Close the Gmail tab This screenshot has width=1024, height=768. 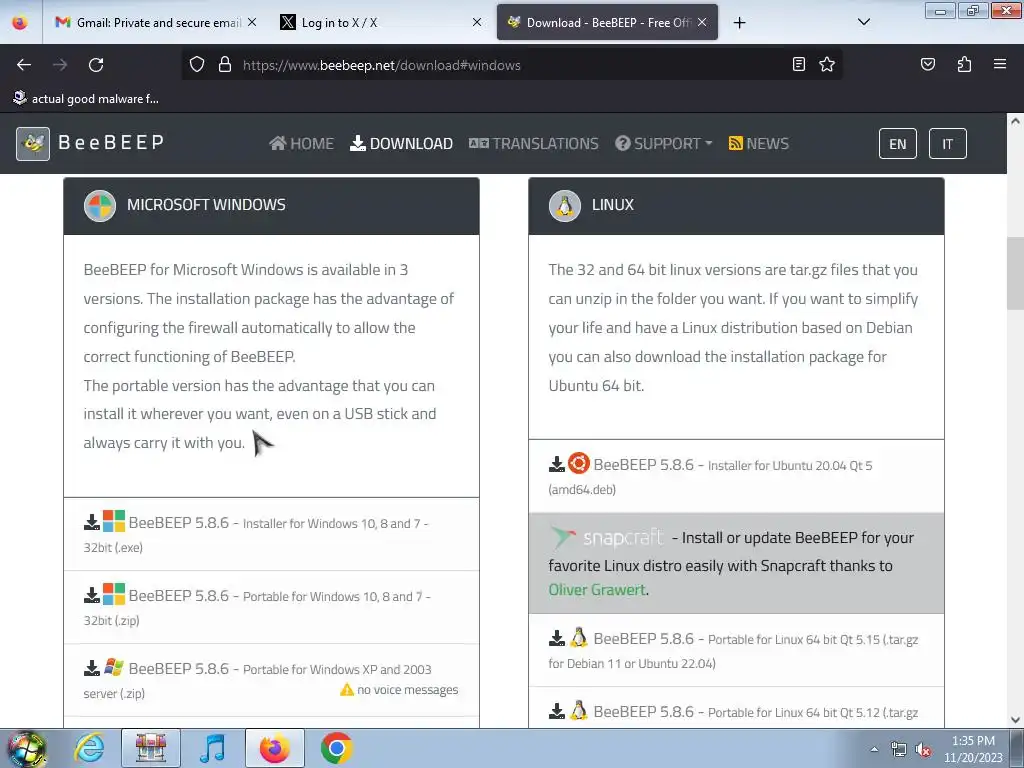(x=252, y=22)
